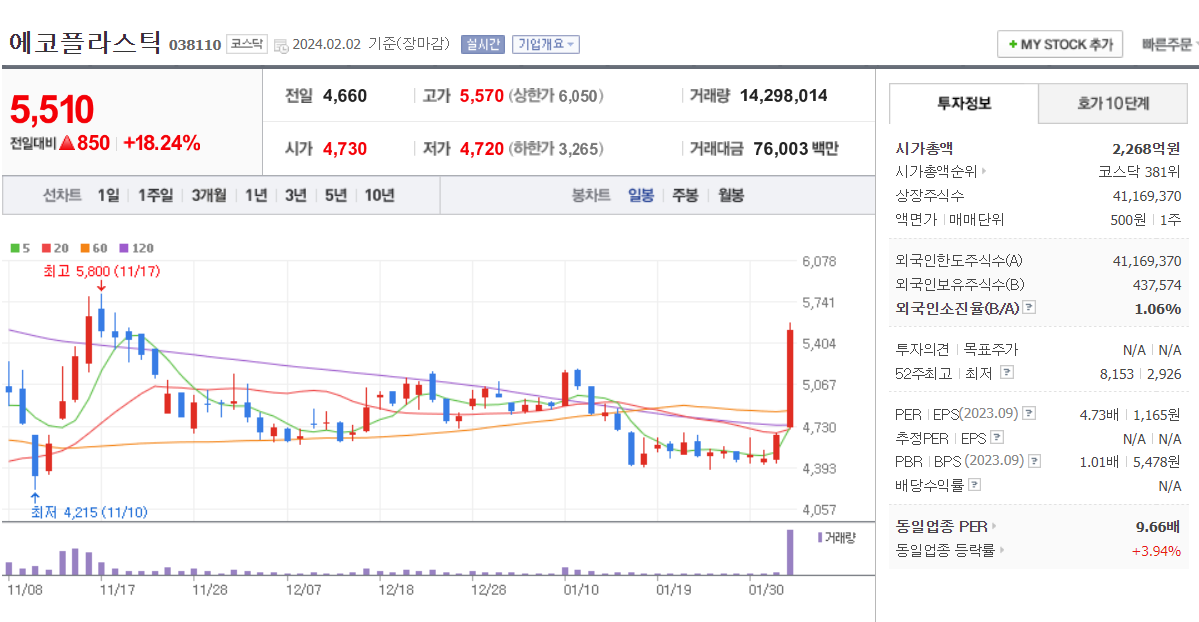Click the purple 120-day moving average legend

[x=137, y=248]
